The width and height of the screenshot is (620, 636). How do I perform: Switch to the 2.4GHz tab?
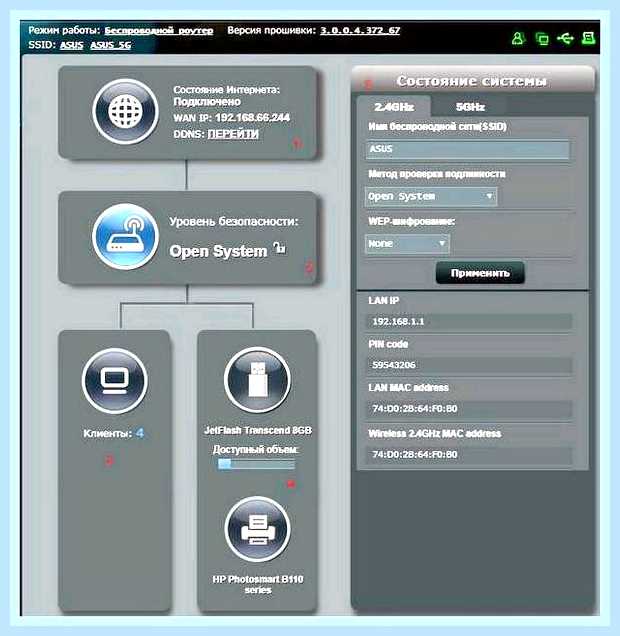click(x=394, y=107)
